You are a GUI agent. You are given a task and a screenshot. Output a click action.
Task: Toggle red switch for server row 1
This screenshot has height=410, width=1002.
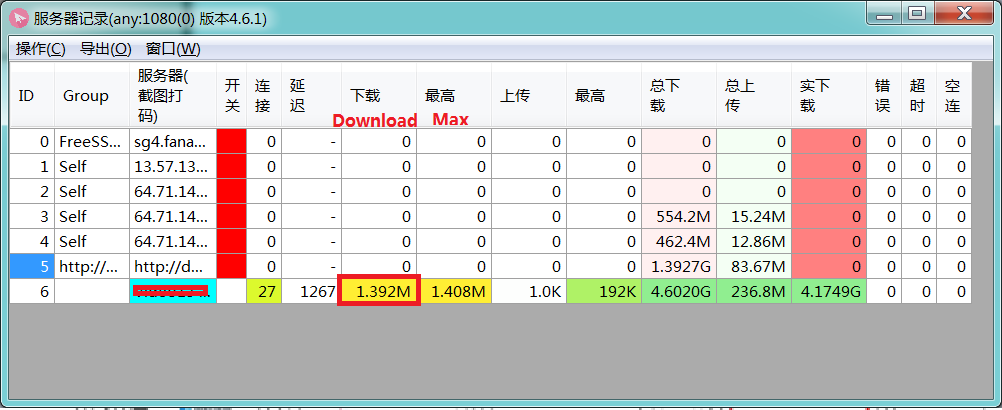click(231, 166)
